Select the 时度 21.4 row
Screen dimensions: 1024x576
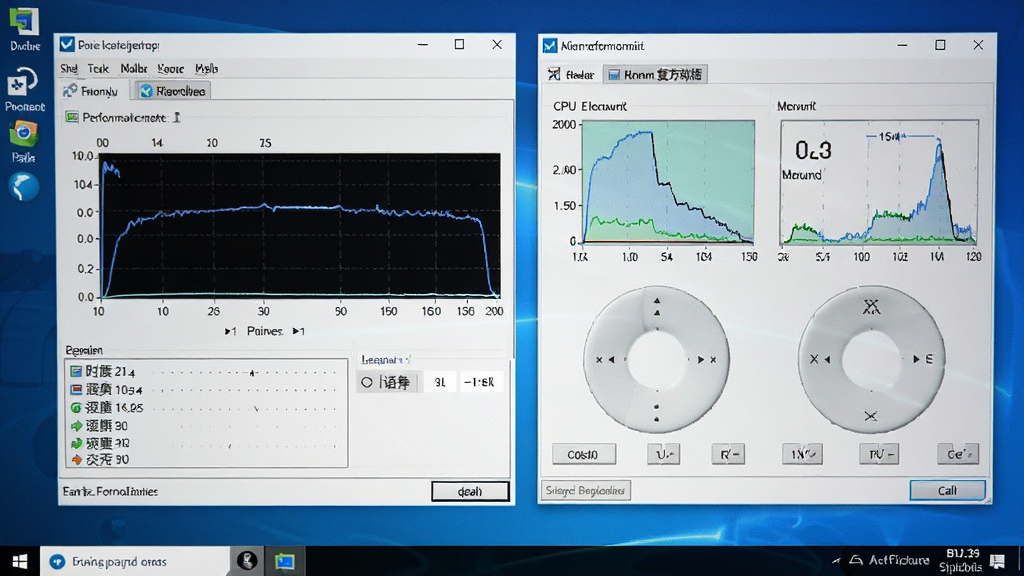point(206,372)
